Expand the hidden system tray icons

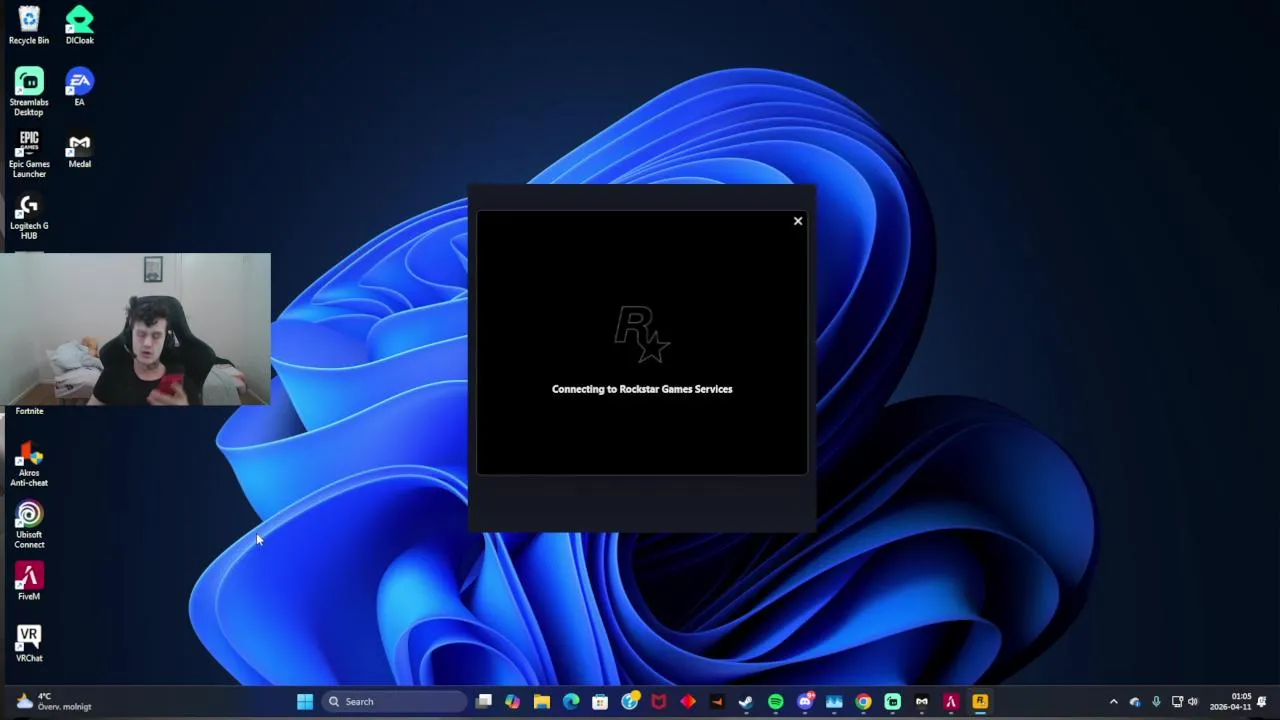pos(1114,702)
